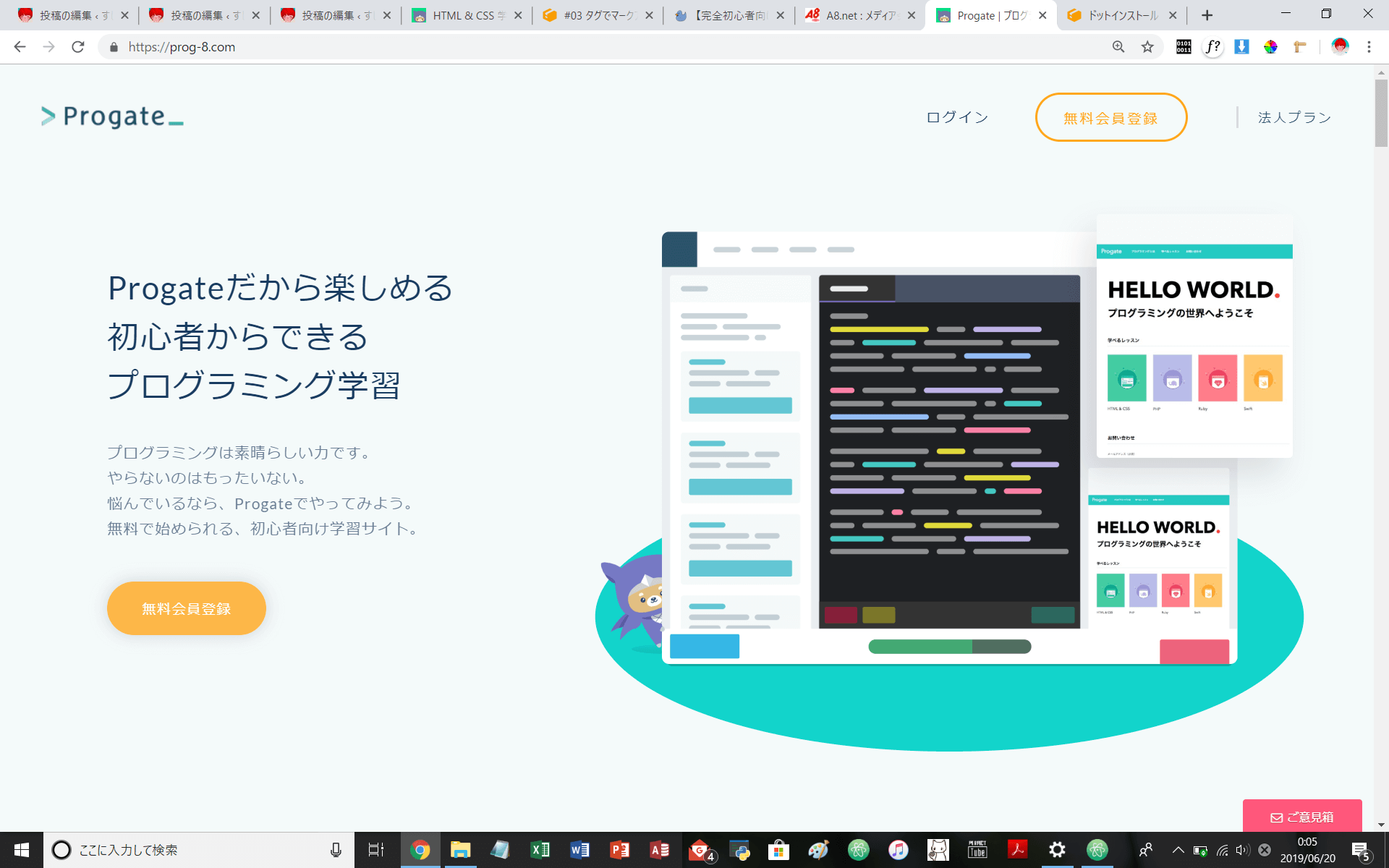Open Python from taskbar

coord(739,850)
